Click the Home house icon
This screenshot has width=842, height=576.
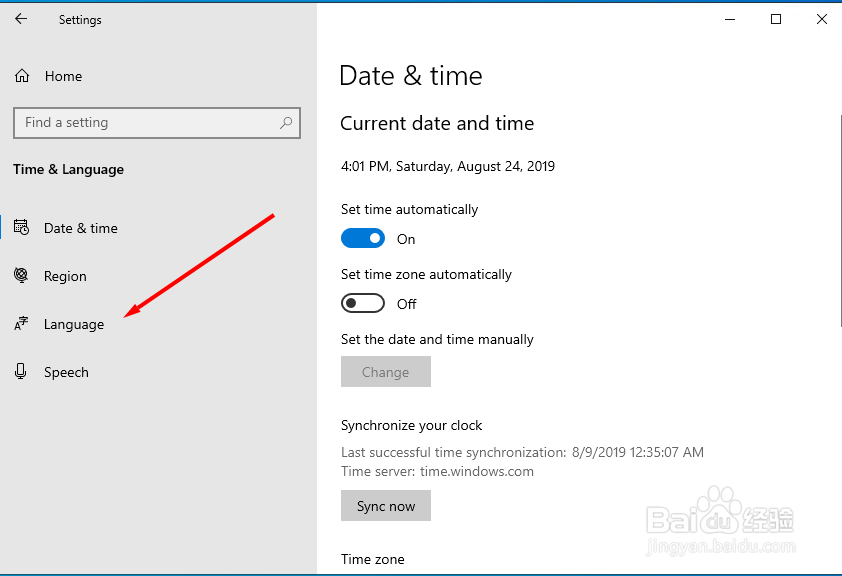[x=22, y=76]
